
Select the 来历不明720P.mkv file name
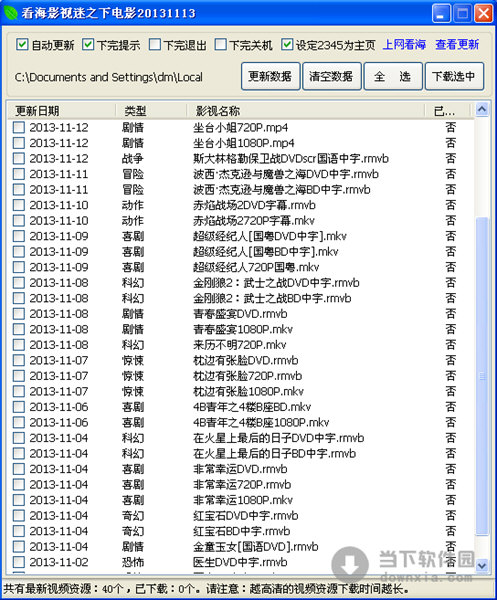tap(240, 345)
